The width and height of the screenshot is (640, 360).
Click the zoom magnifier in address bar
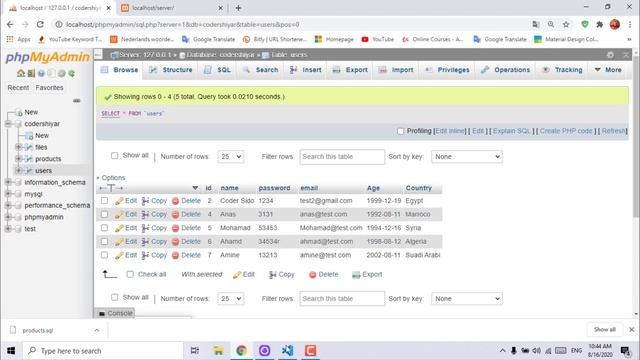tap(551, 24)
